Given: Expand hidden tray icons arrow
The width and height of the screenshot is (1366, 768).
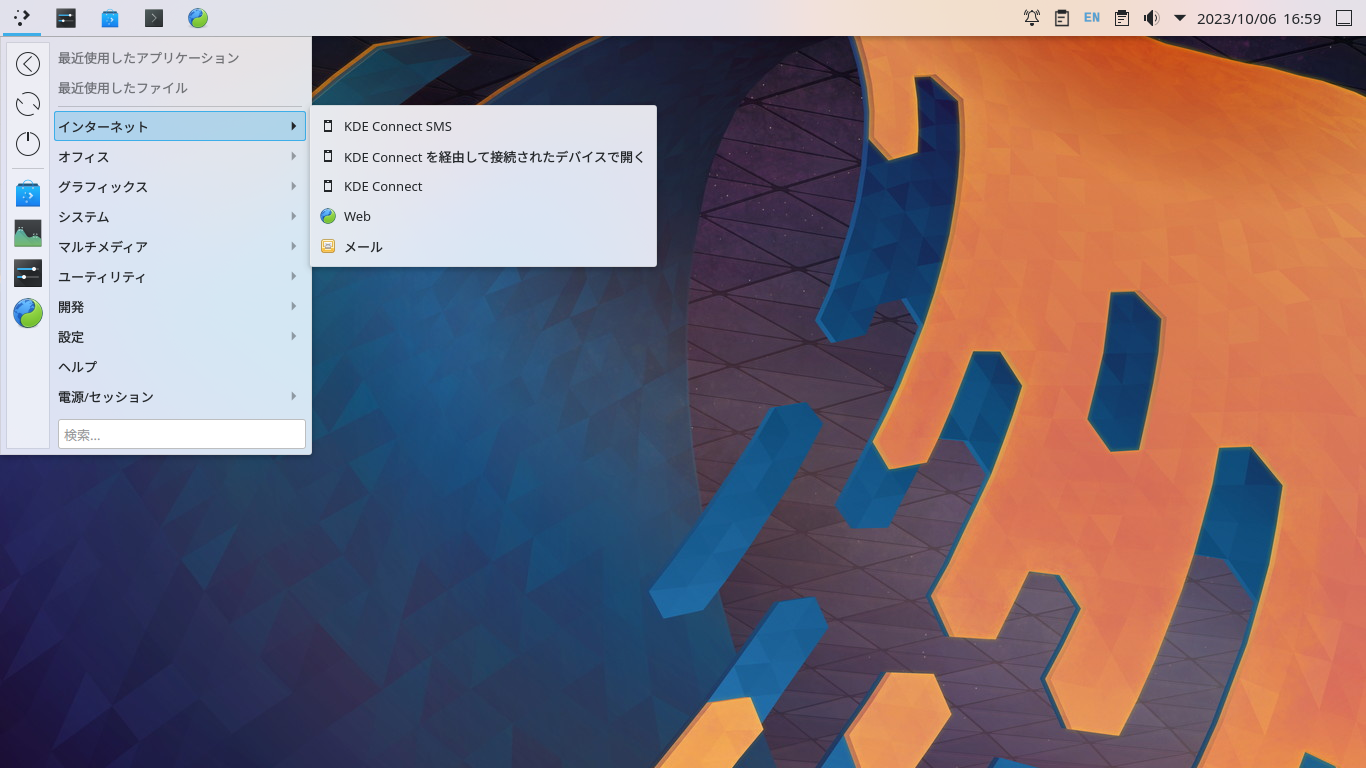Looking at the screenshot, I should pyautogui.click(x=1180, y=18).
